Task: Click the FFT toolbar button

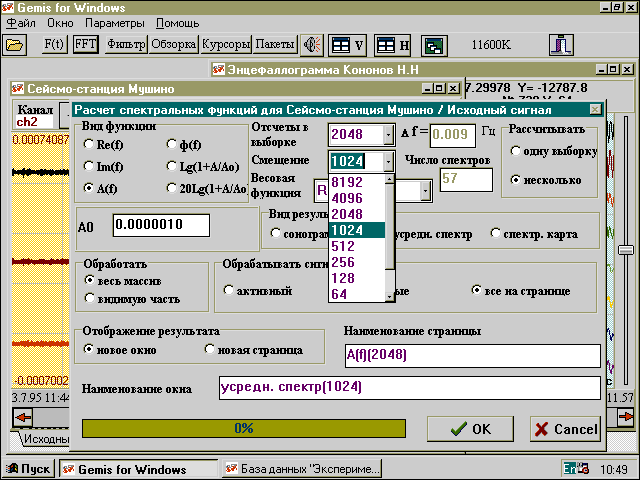Action: pos(86,45)
